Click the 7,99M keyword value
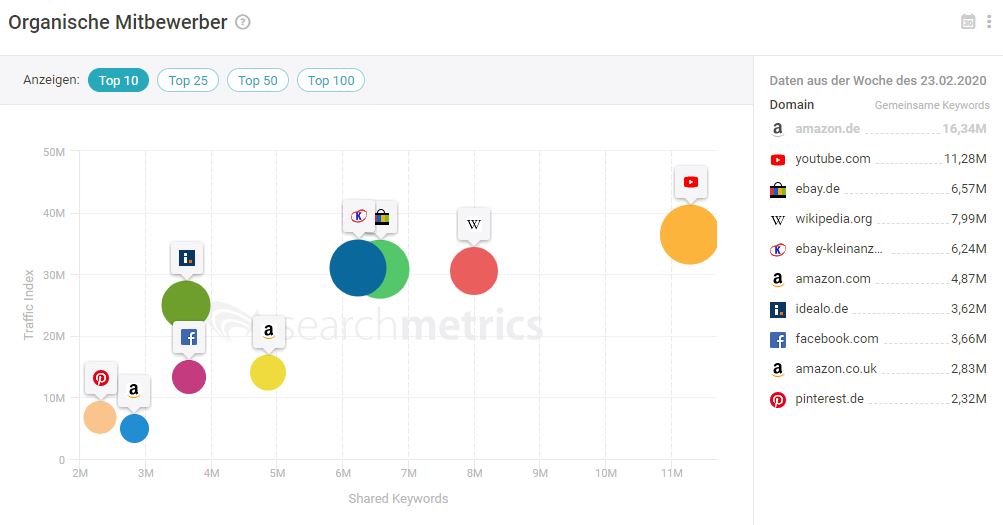The height and width of the screenshot is (525, 1003). [968, 219]
